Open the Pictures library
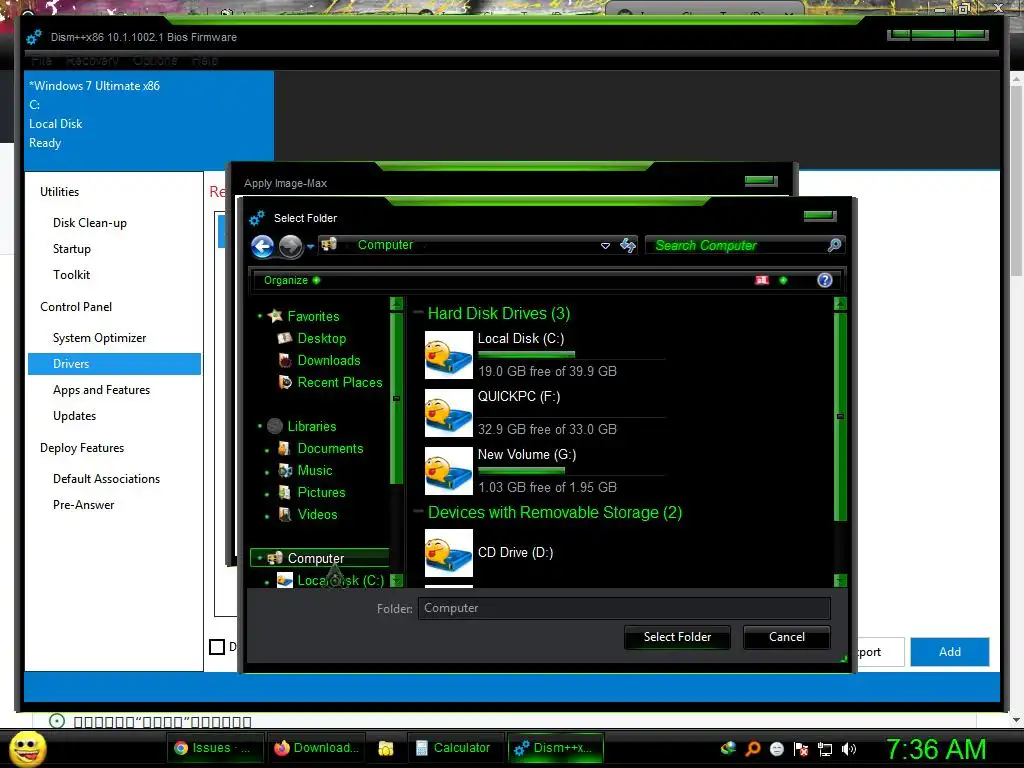The height and width of the screenshot is (768, 1024). [x=321, y=492]
